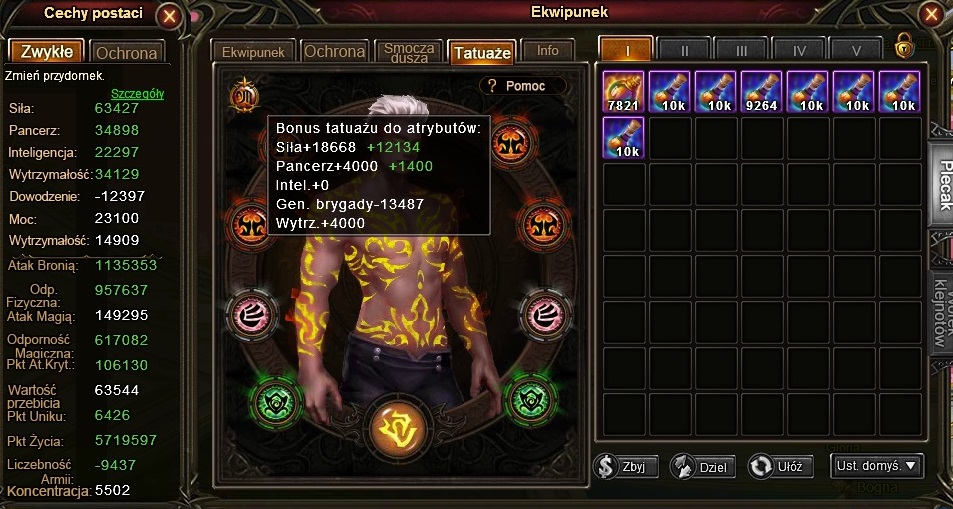Open the Ust. domyś. dropdown
This screenshot has height=509, width=953.
[876, 466]
